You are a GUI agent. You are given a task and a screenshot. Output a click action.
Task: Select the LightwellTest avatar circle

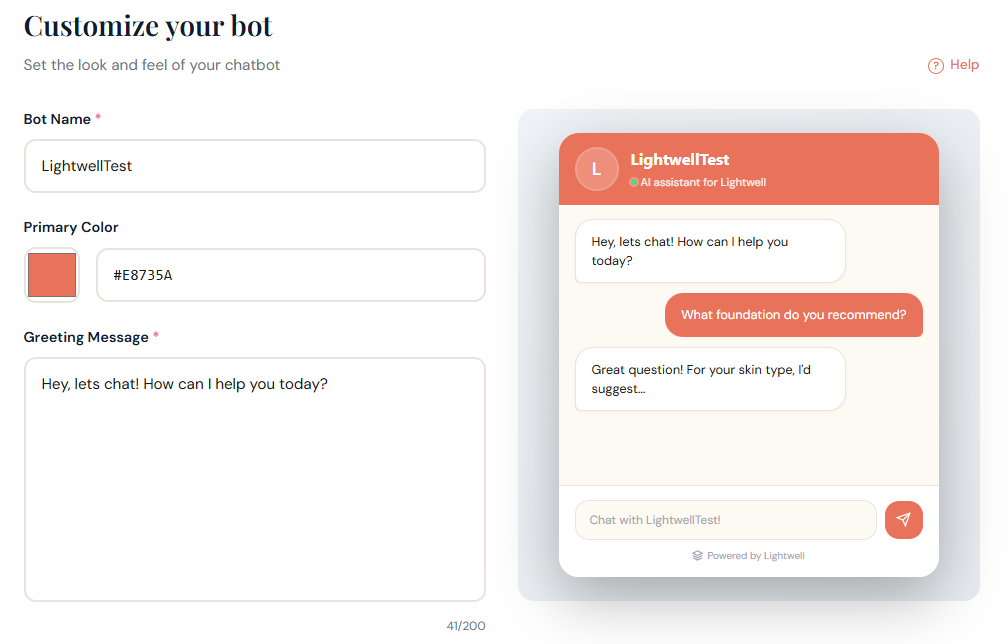[x=597, y=169]
